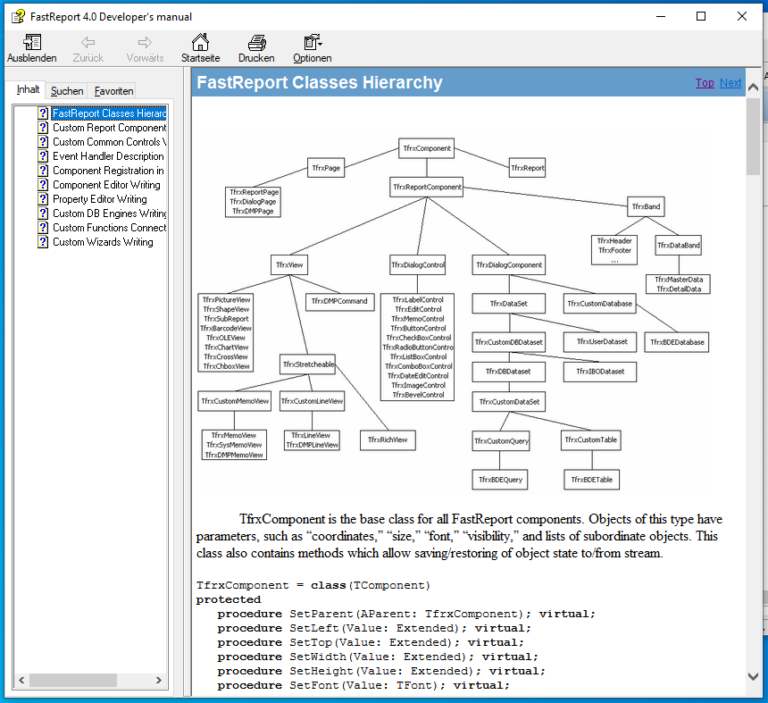Viewport: 768px width, 703px height.
Task: Switch to the Favoriten tab
Action: (114, 91)
